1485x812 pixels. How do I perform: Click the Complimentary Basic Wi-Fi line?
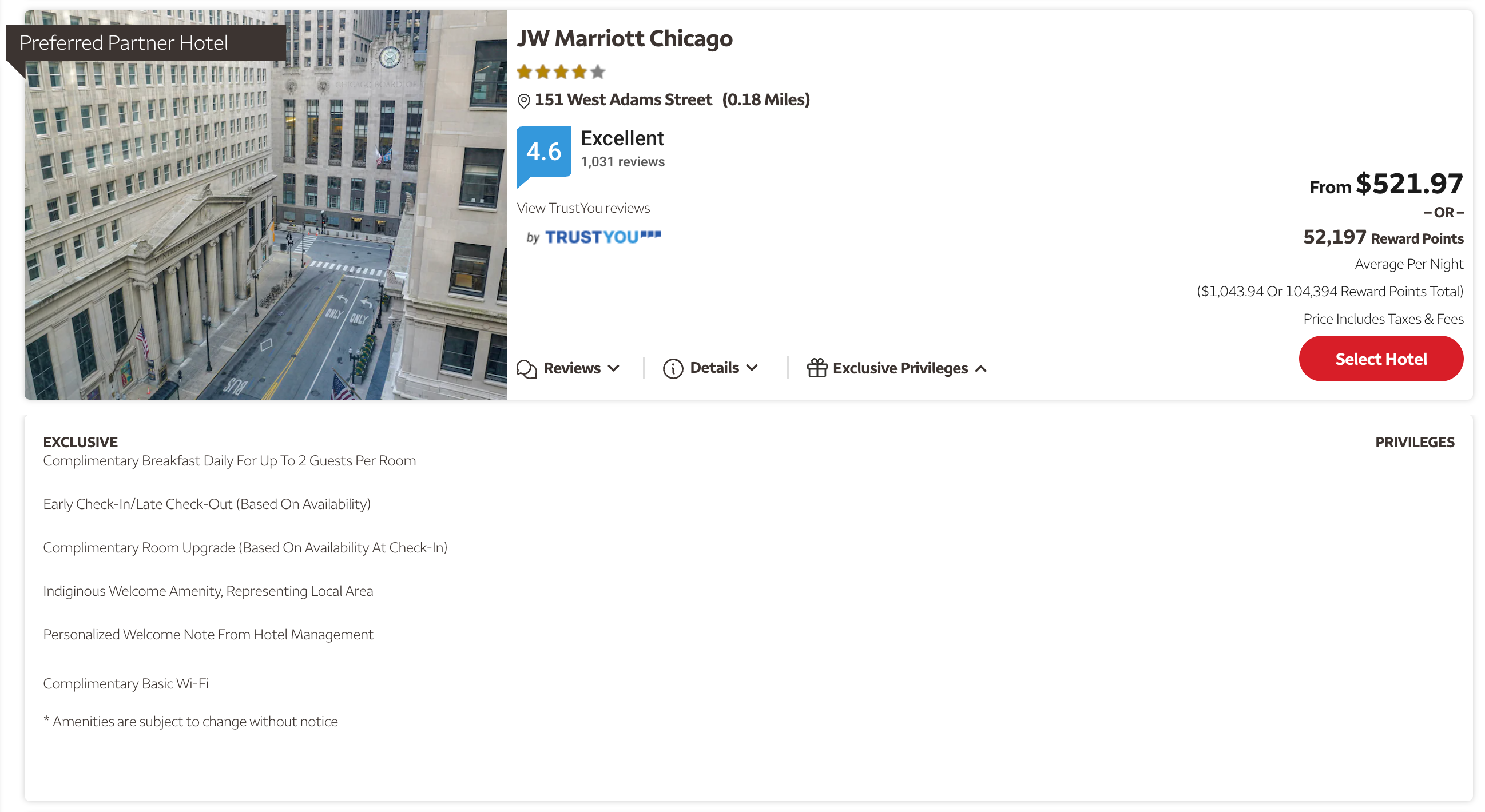(x=126, y=683)
